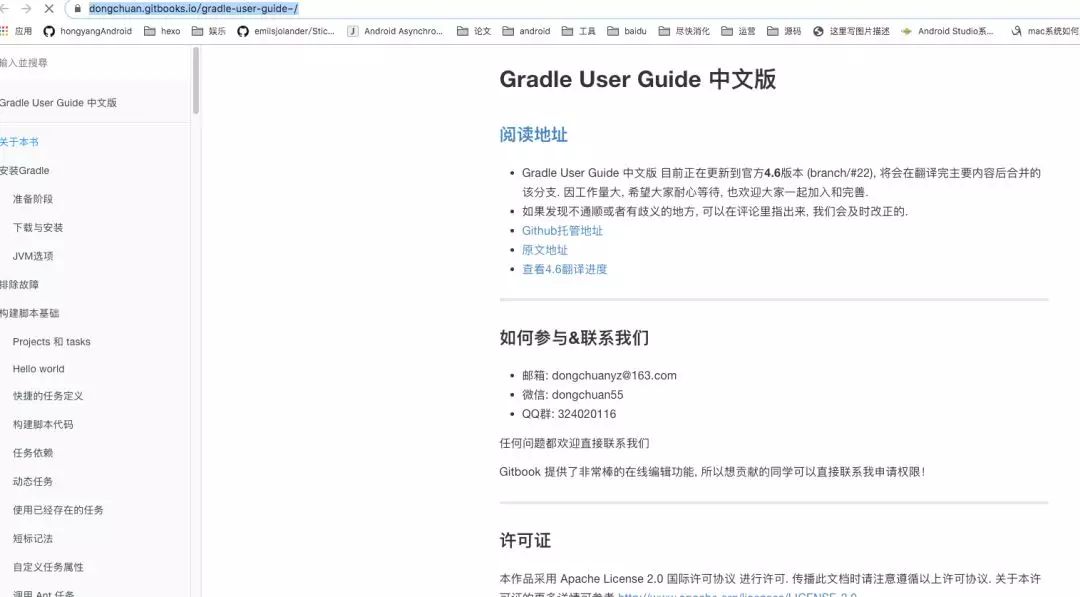Open the 短标记法 section
Viewport: 1080px width, 597px height.
pos(32,538)
